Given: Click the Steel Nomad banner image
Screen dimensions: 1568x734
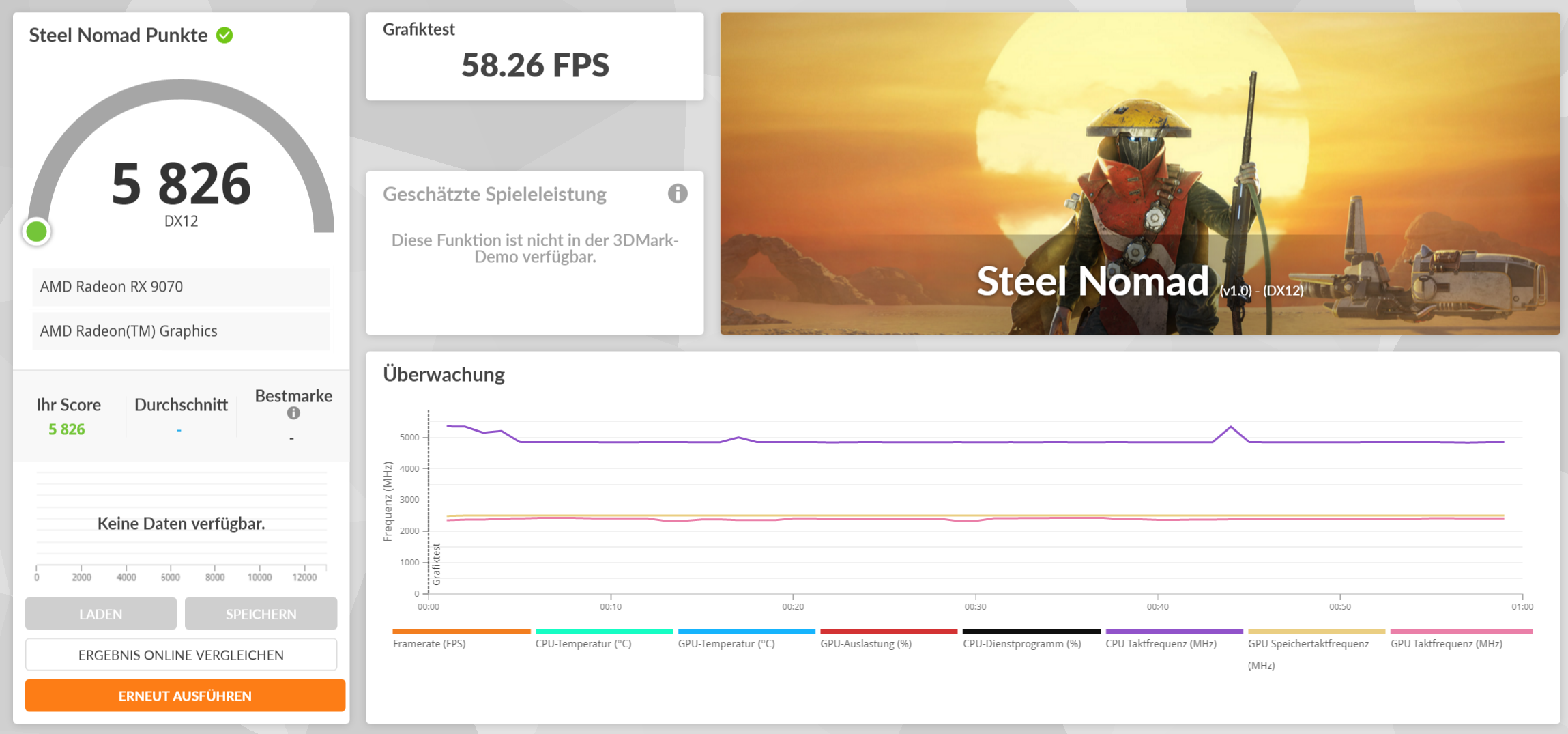Looking at the screenshot, I should [1139, 171].
